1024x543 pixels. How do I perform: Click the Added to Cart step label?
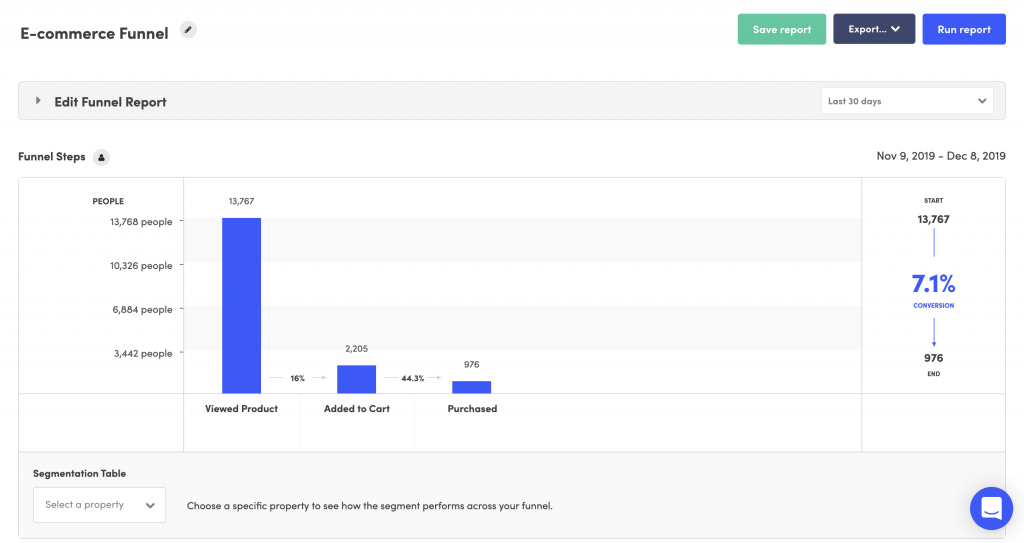pyautogui.click(x=357, y=409)
